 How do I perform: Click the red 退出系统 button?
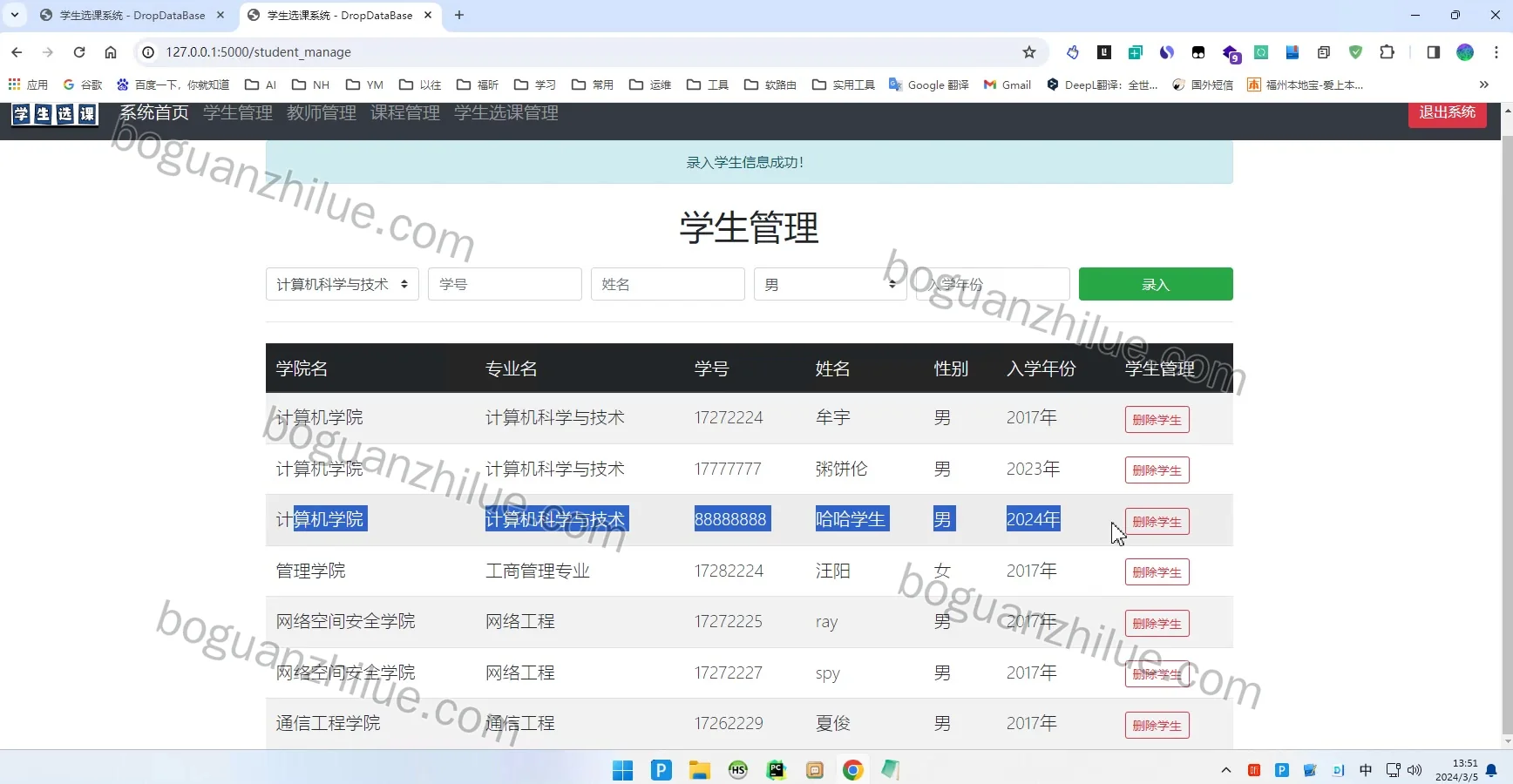[1448, 112]
